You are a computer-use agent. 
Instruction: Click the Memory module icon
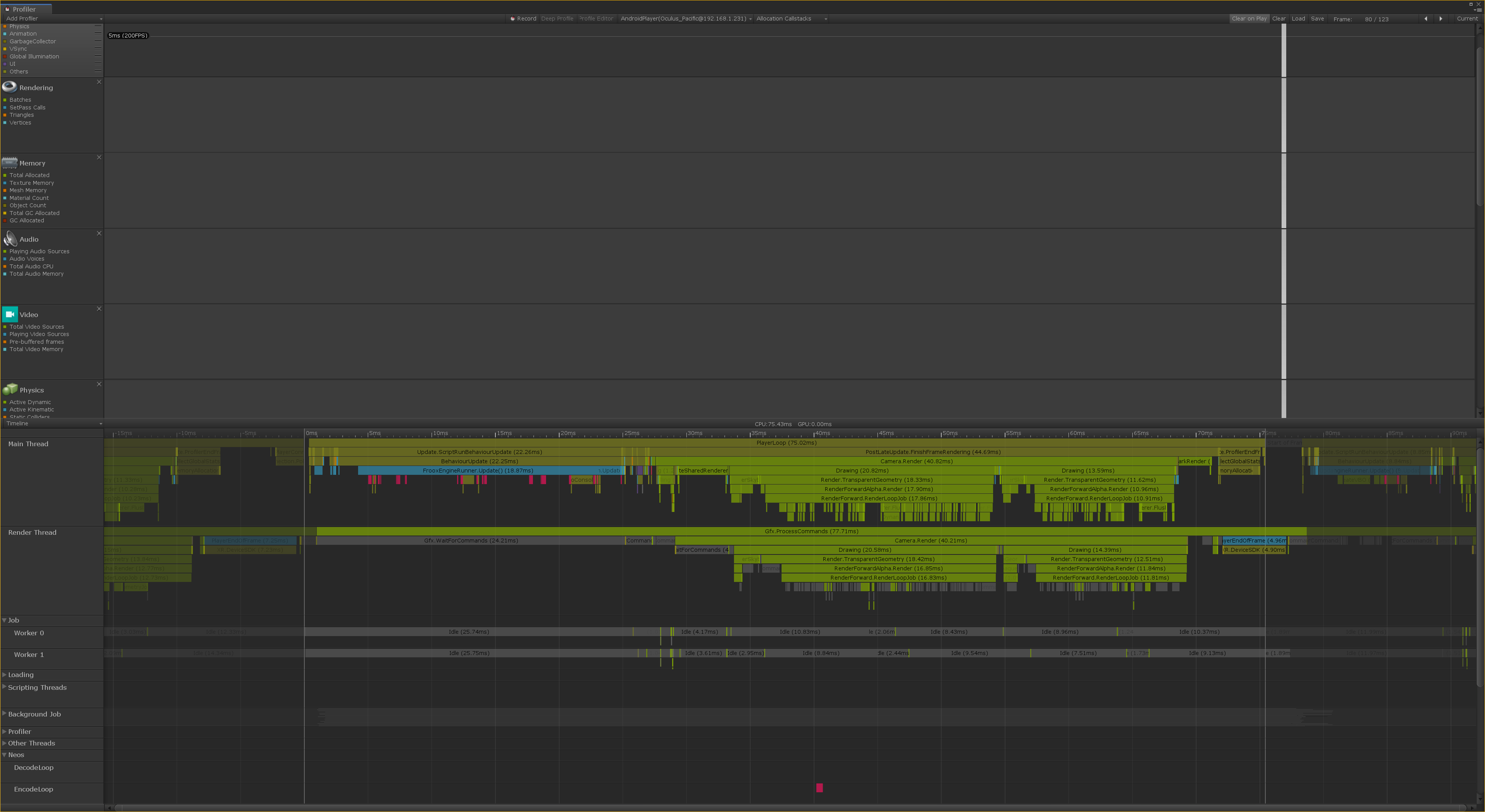click(9, 162)
